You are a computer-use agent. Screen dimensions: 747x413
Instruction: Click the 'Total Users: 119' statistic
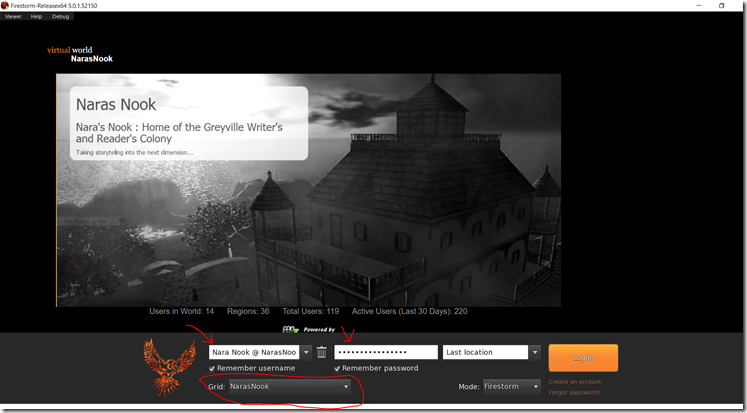pyautogui.click(x=311, y=311)
